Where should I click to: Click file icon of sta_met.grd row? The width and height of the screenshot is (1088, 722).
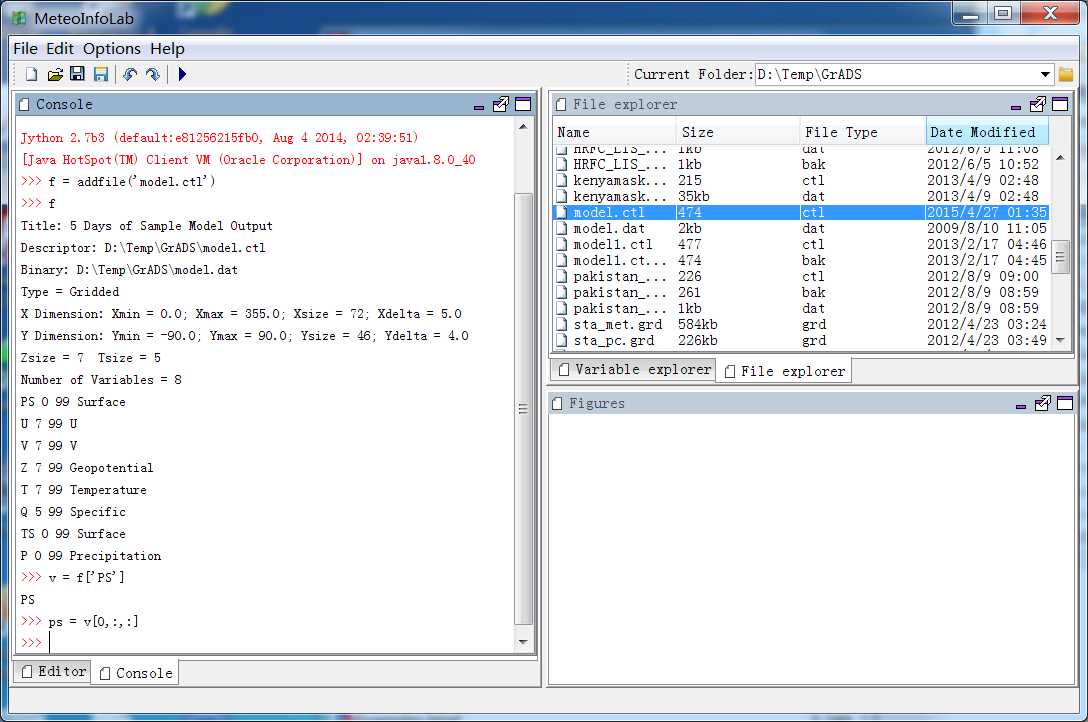pos(562,324)
